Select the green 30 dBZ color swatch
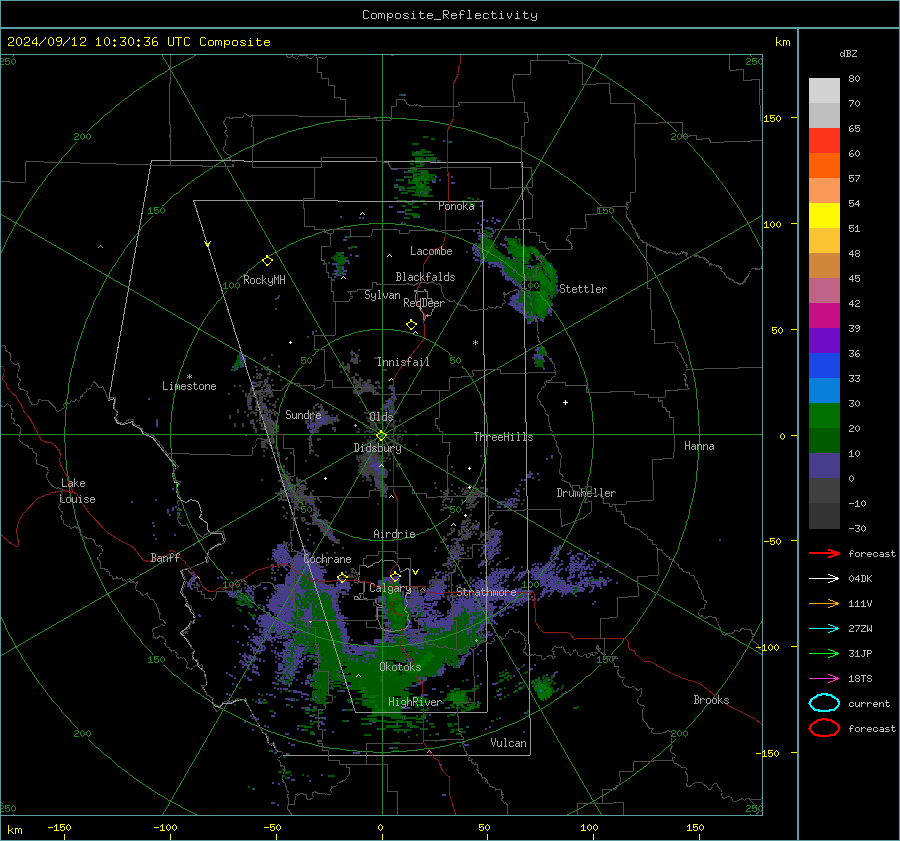 coord(824,415)
